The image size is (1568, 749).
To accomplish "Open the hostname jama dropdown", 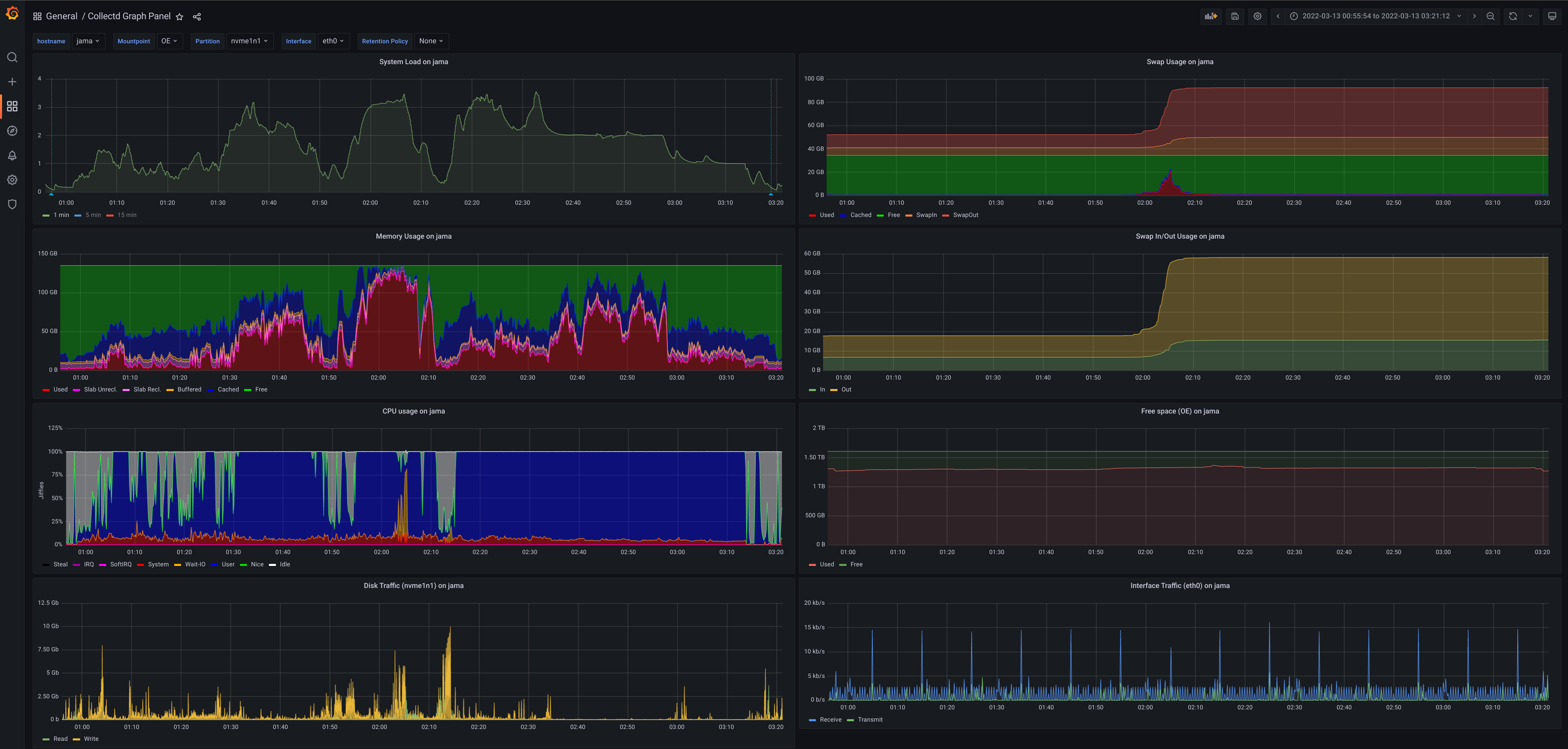I will 87,41.
